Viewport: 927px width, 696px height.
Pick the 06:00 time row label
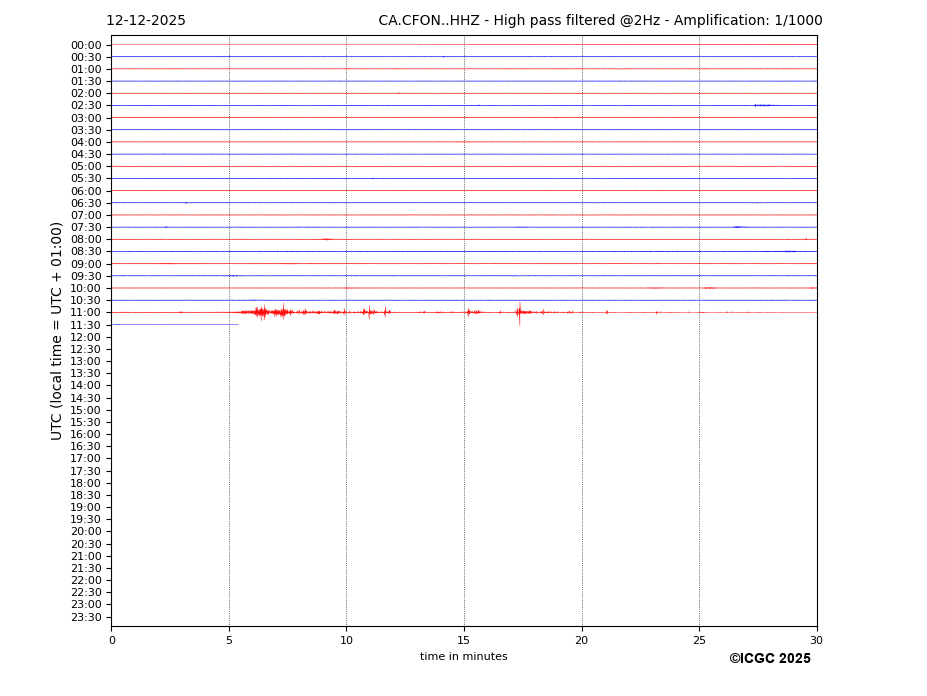(x=86, y=191)
